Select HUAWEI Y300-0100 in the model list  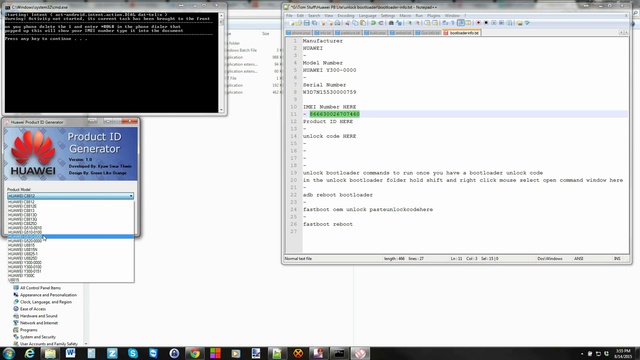pyautogui.click(x=71, y=267)
